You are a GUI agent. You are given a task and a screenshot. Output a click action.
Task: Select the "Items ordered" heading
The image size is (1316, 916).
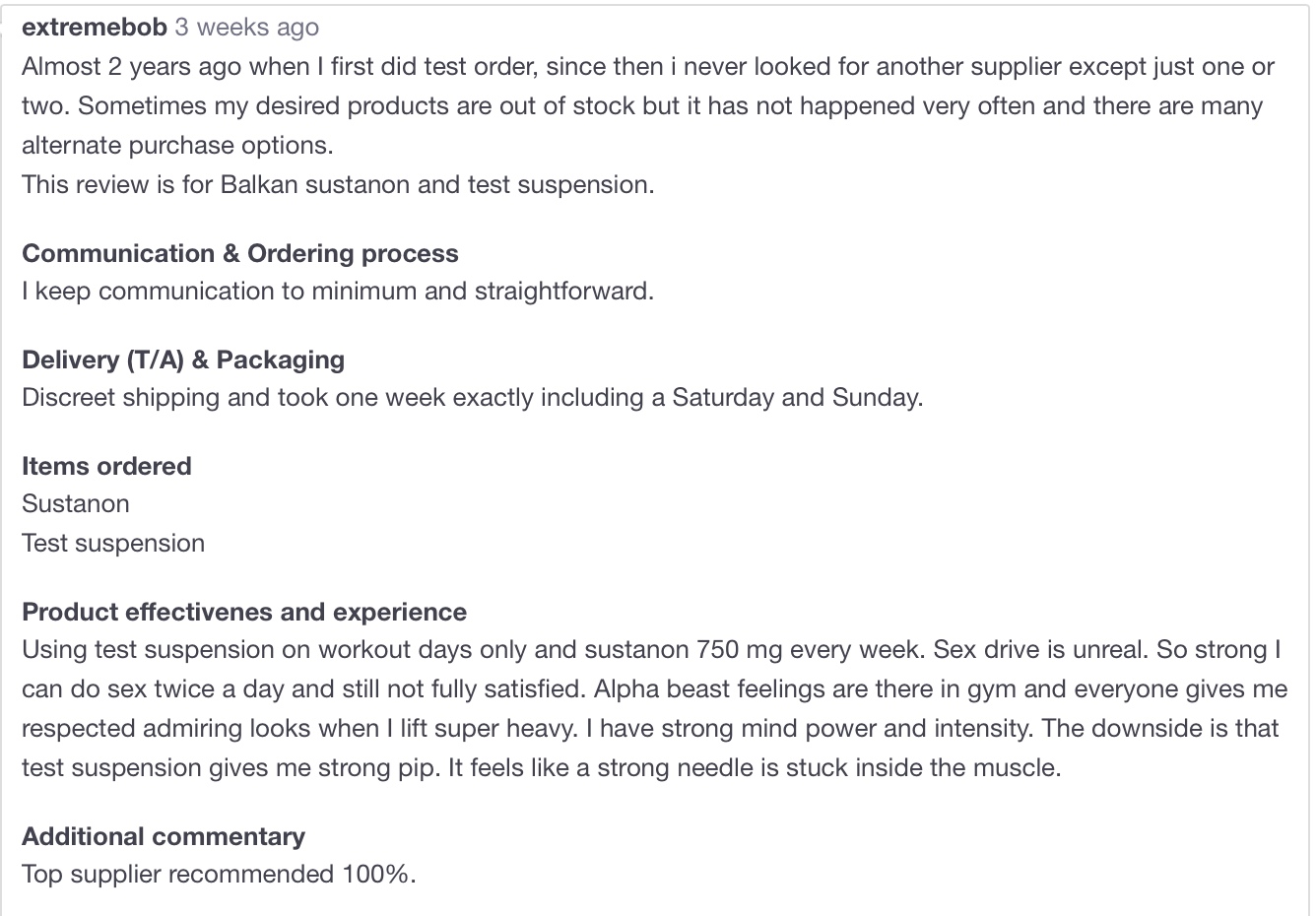point(106,466)
